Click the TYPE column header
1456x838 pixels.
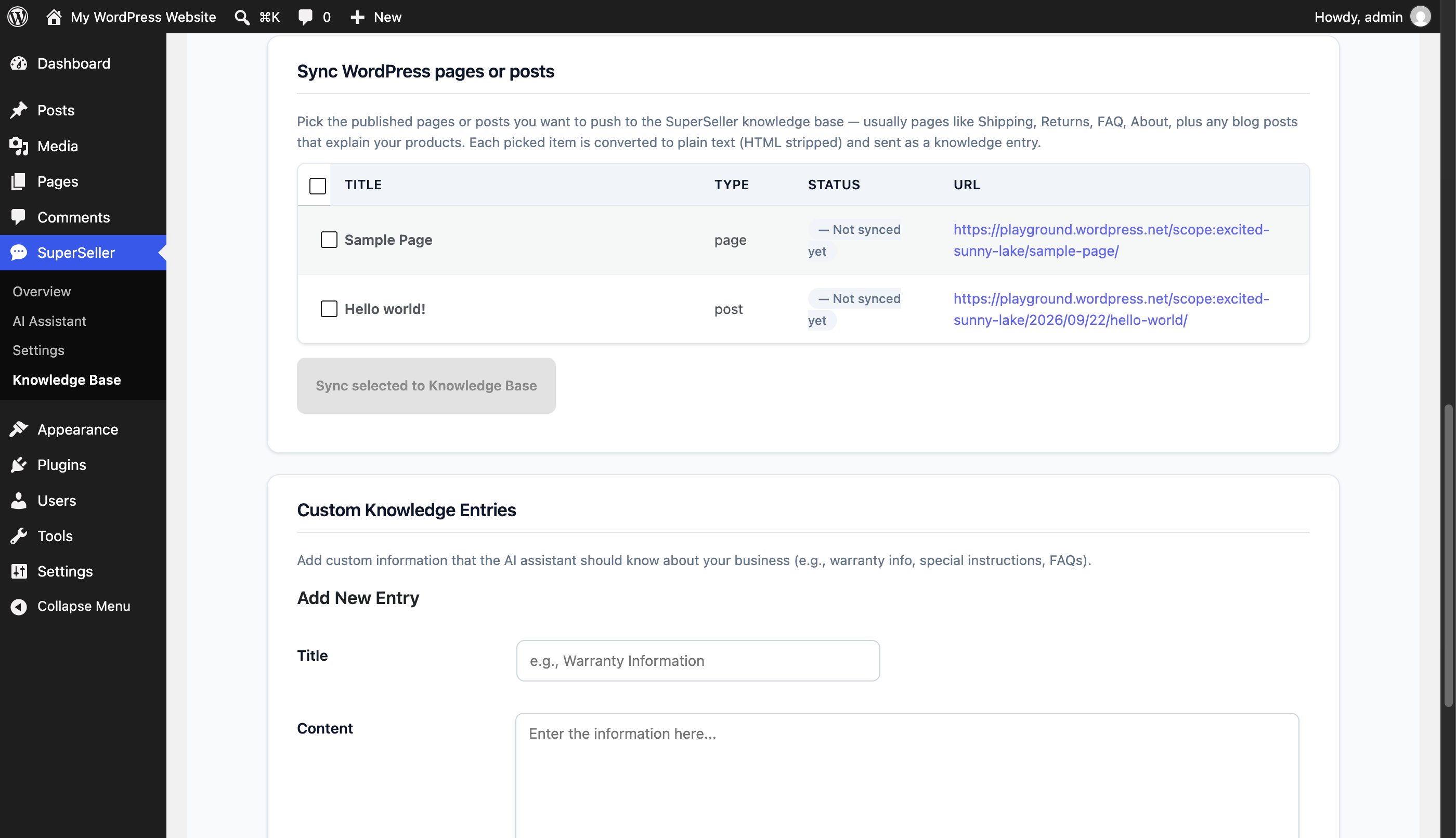click(x=732, y=185)
